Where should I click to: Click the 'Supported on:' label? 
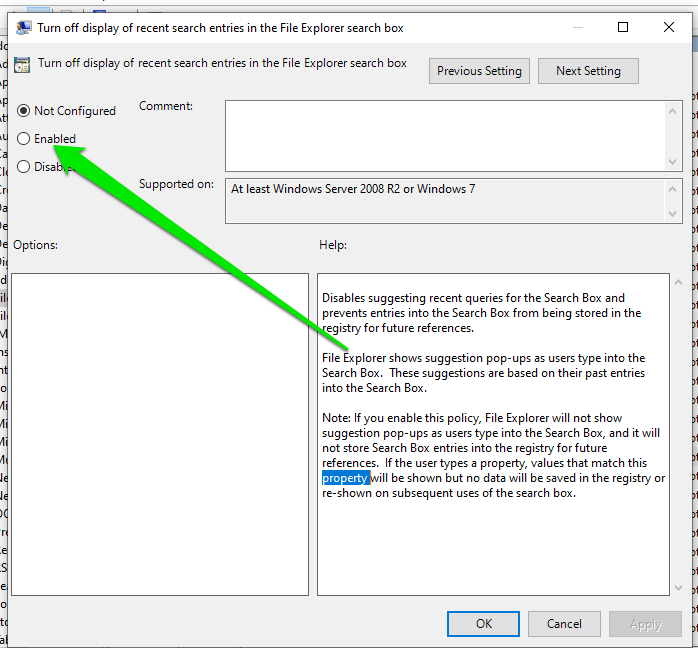[x=176, y=184]
